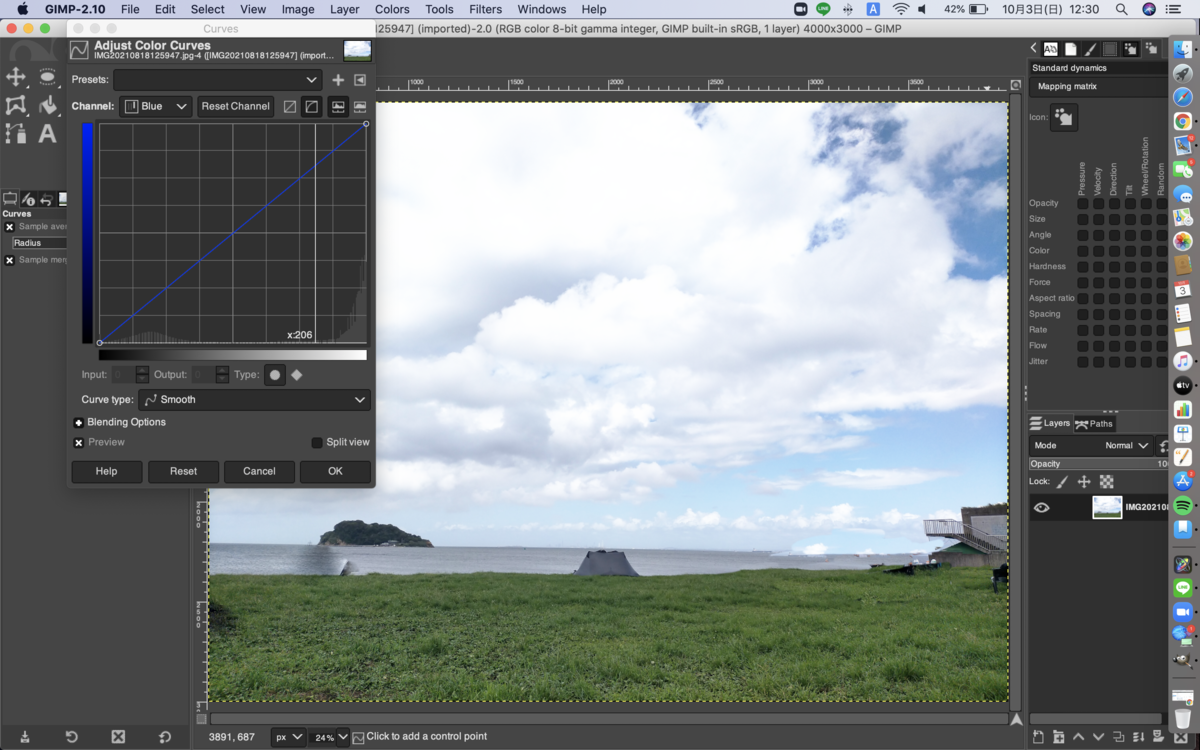Open the Filters menu
Viewport: 1200px width, 750px height.
485,9
